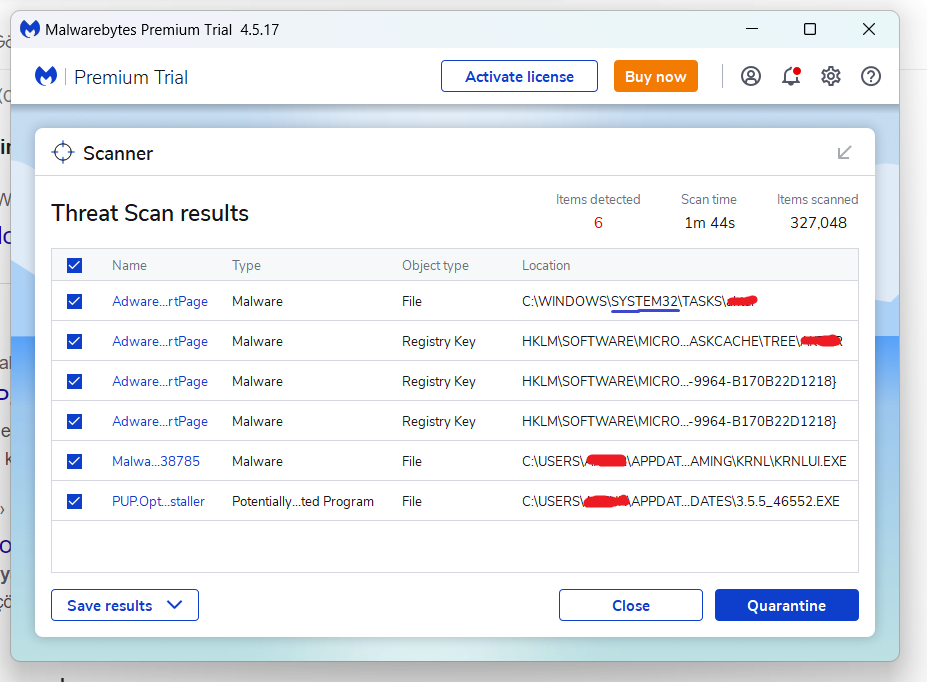Image resolution: width=927 pixels, height=682 pixels.
Task: Uncheck the third row Adware registry key checkbox
Action: click(x=74, y=381)
